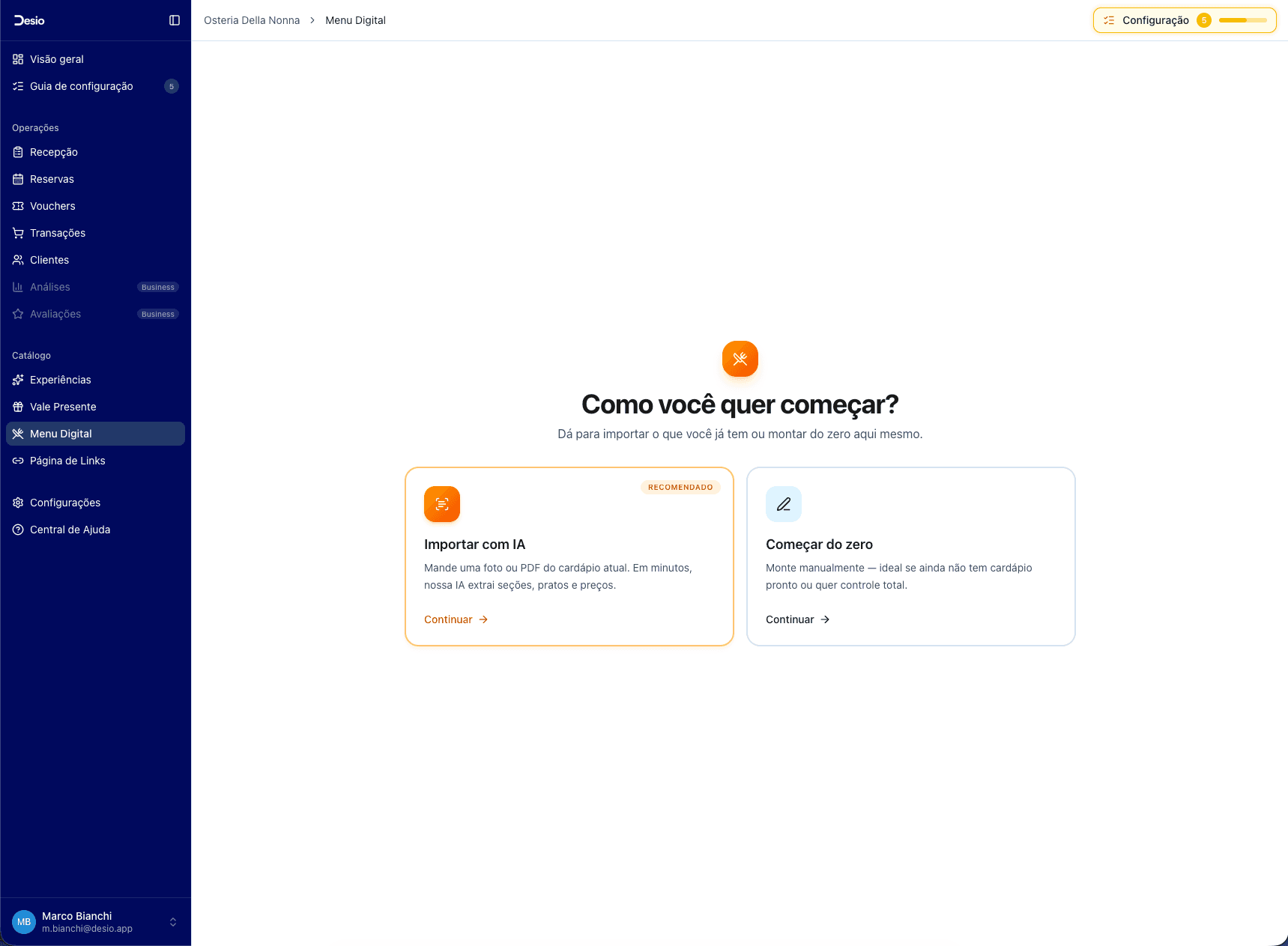Image resolution: width=1288 pixels, height=946 pixels.
Task: Collapse the sidebar with the panel toggle icon
Action: (175, 20)
